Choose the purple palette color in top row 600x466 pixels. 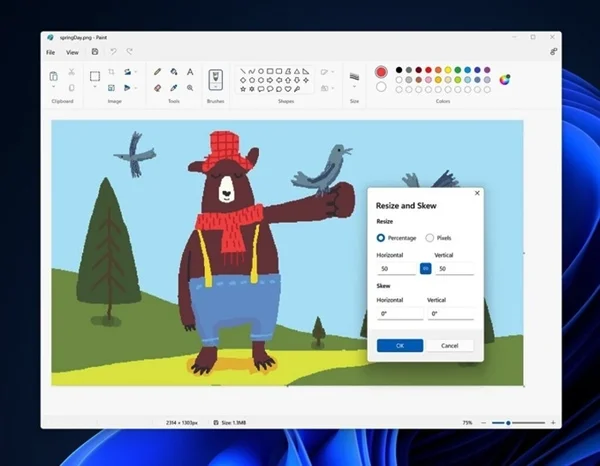point(487,70)
